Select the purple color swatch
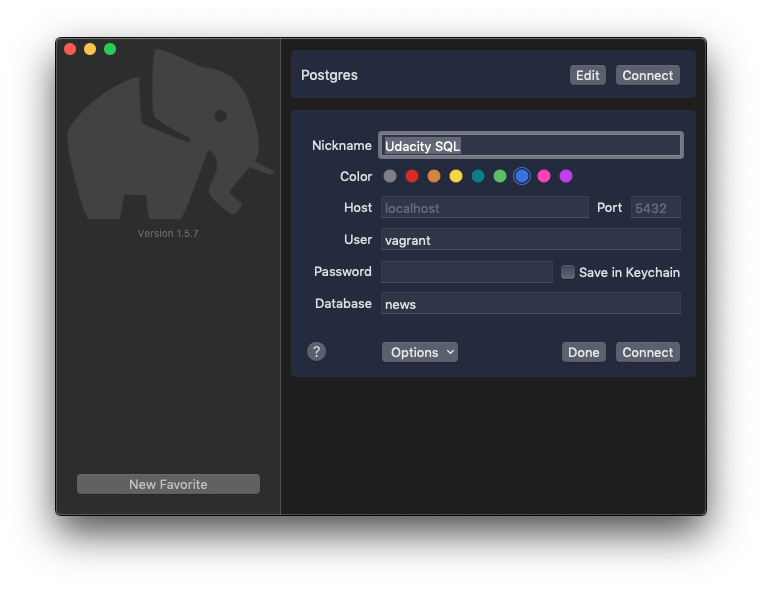This screenshot has width=762, height=589. (x=566, y=176)
